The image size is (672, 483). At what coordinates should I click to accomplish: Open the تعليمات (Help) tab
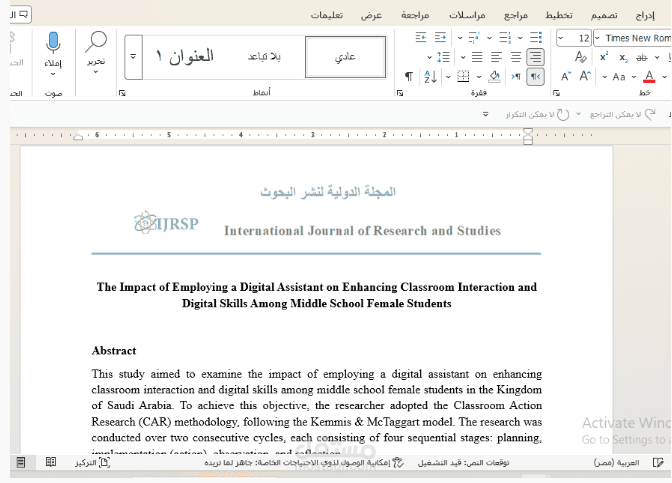(327, 15)
